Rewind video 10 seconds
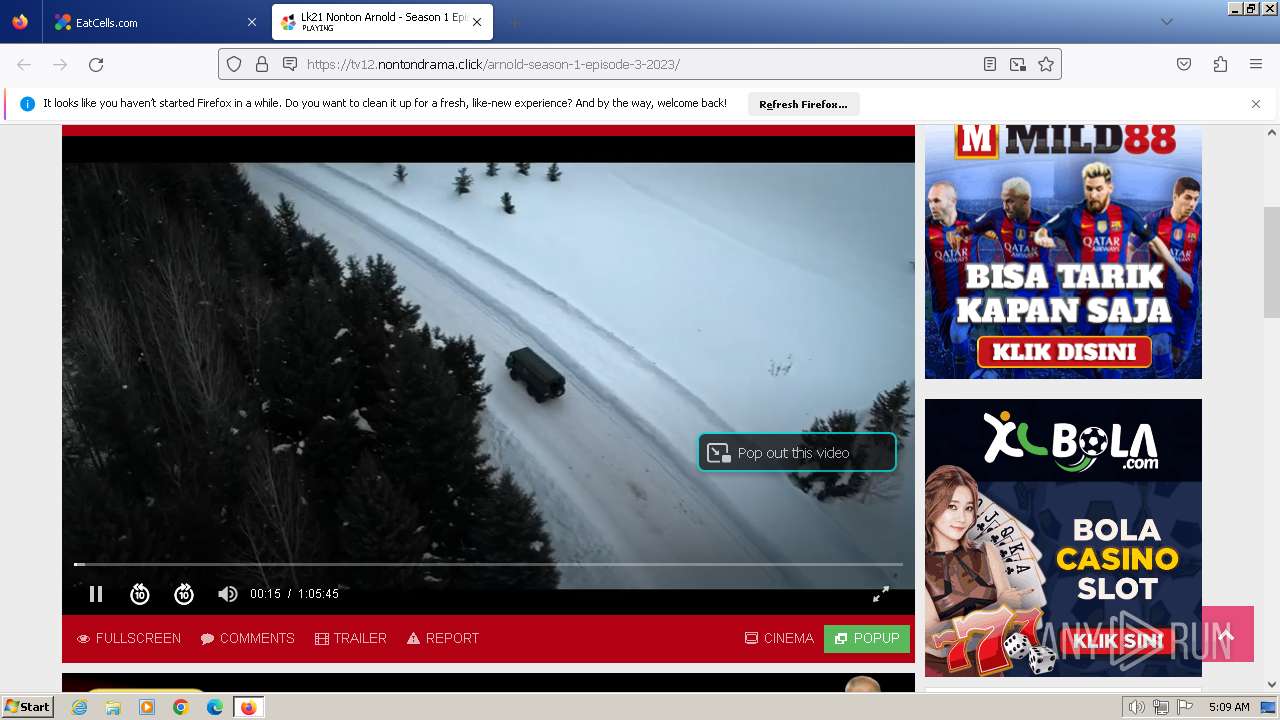This screenshot has width=1280, height=720. pos(140,594)
